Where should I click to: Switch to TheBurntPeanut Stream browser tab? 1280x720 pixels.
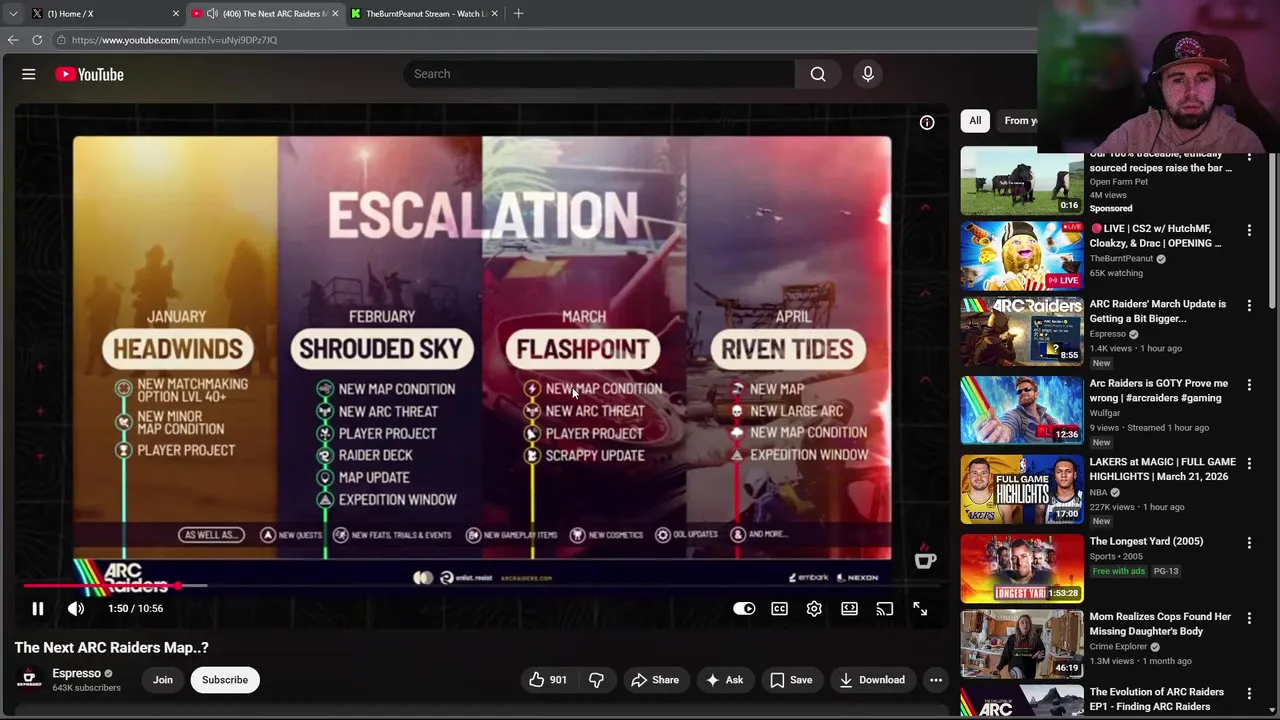click(426, 14)
